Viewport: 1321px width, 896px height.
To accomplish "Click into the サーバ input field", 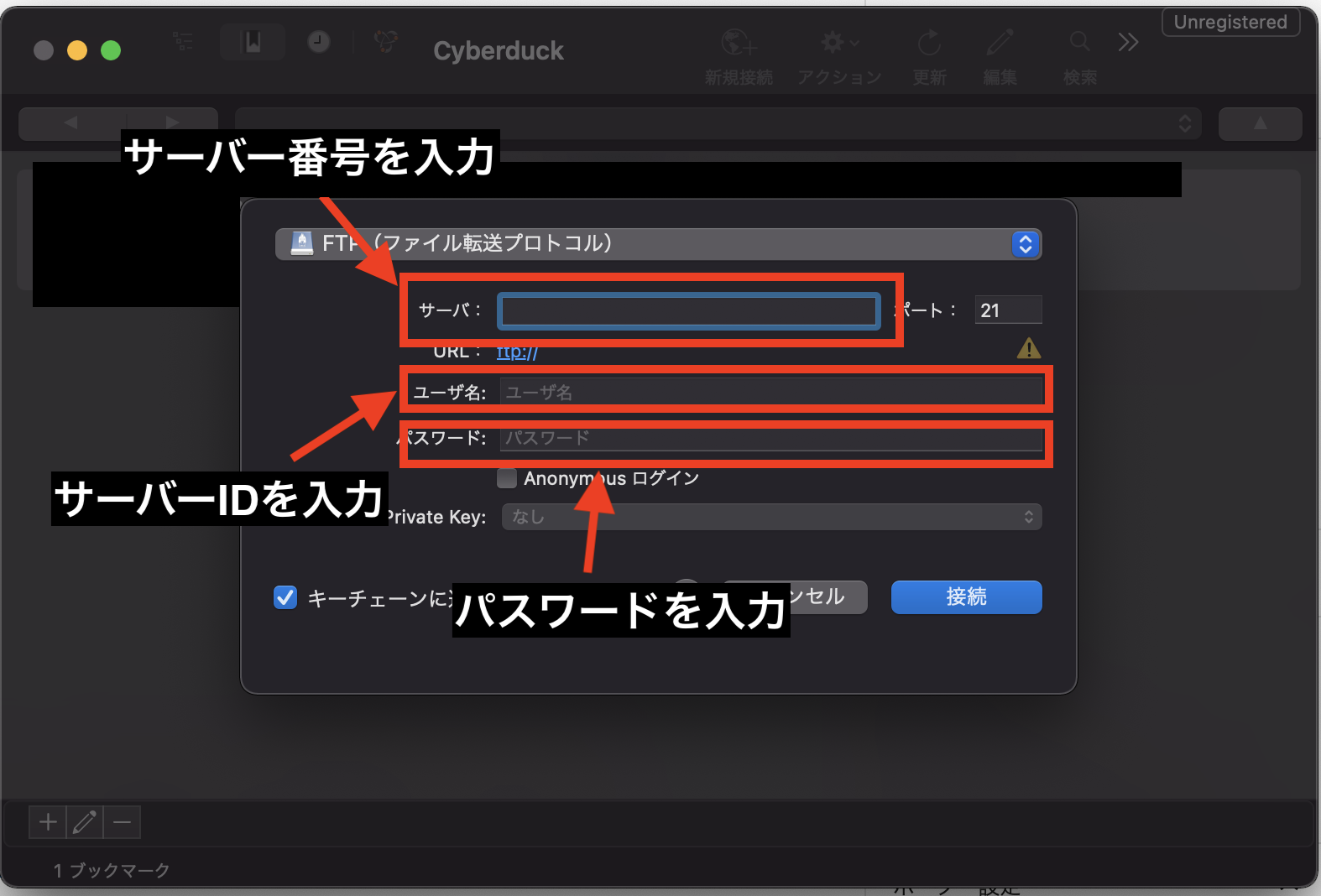I will point(688,311).
